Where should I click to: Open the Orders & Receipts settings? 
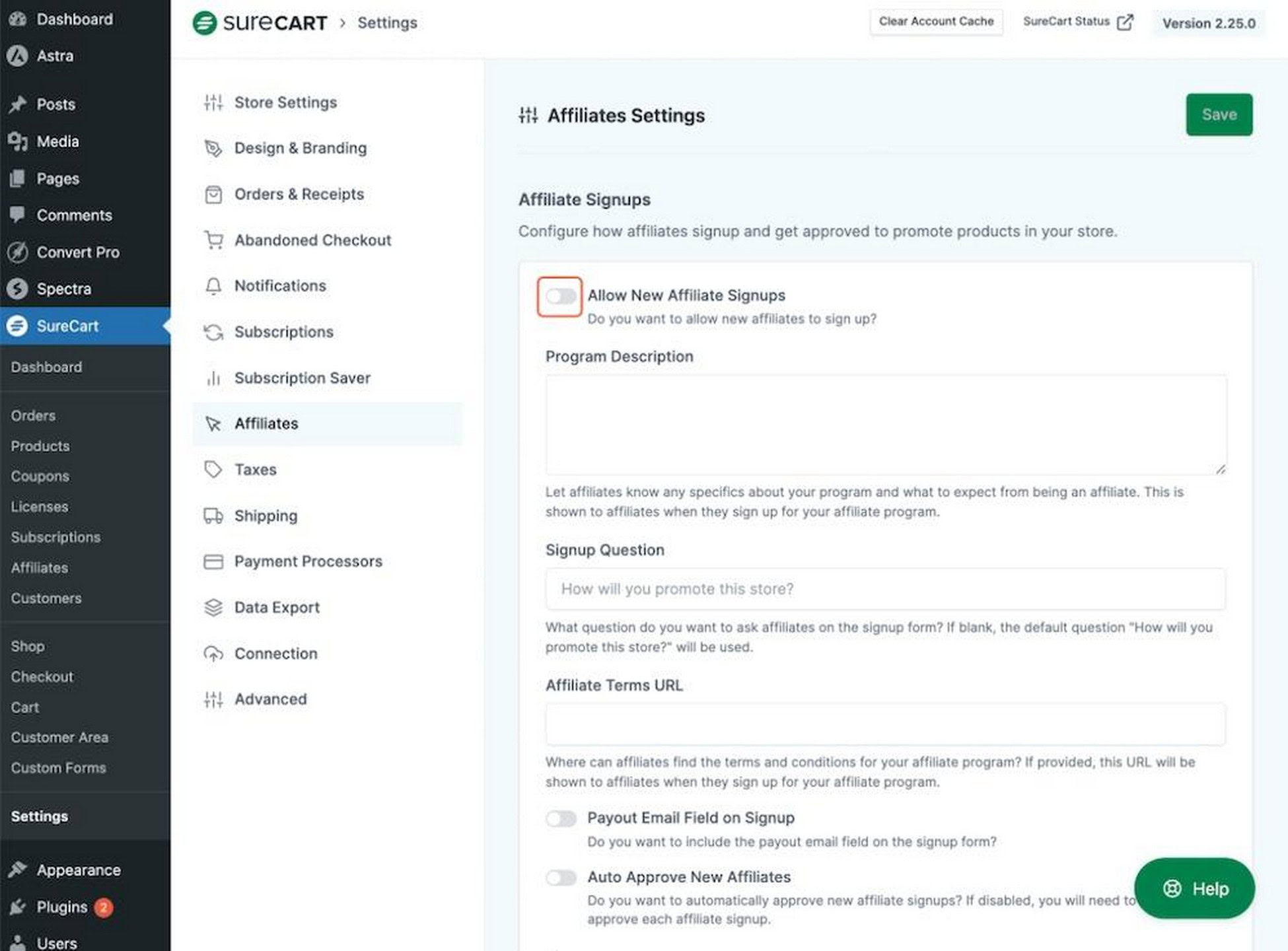click(298, 194)
